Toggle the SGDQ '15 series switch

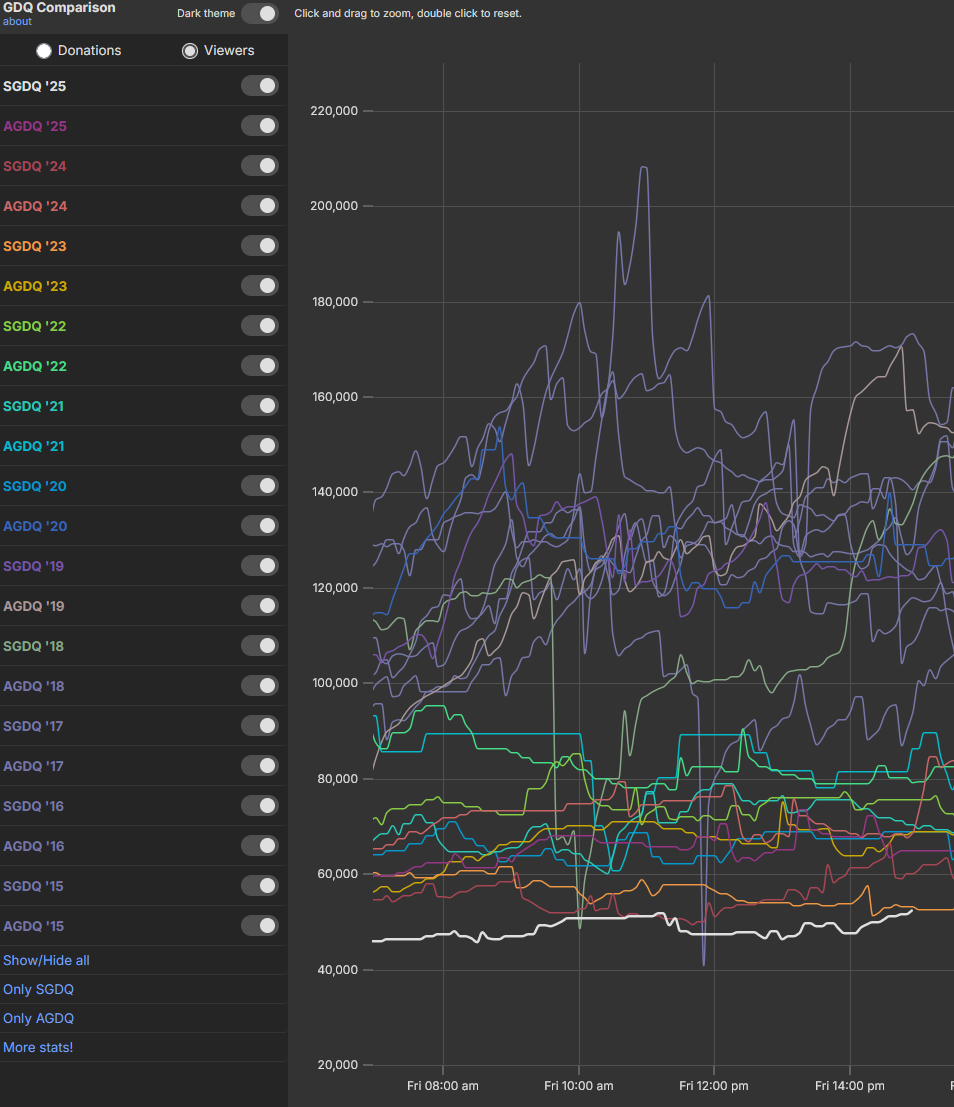point(259,886)
